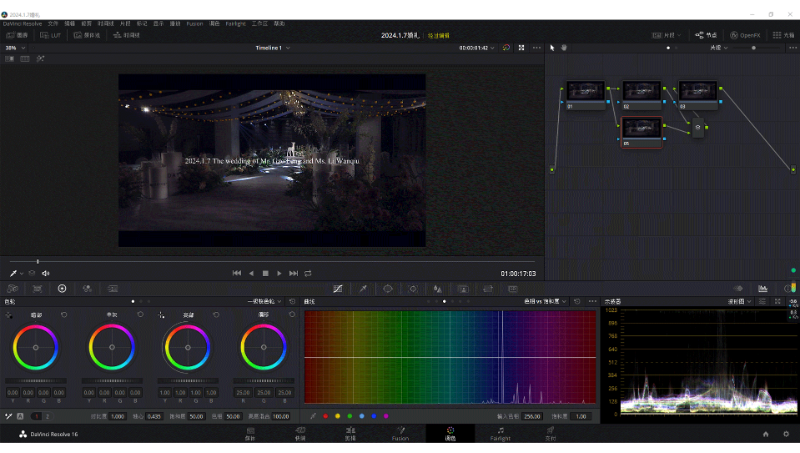Click the split screen viewer icon
The image size is (800, 453).
[24, 59]
